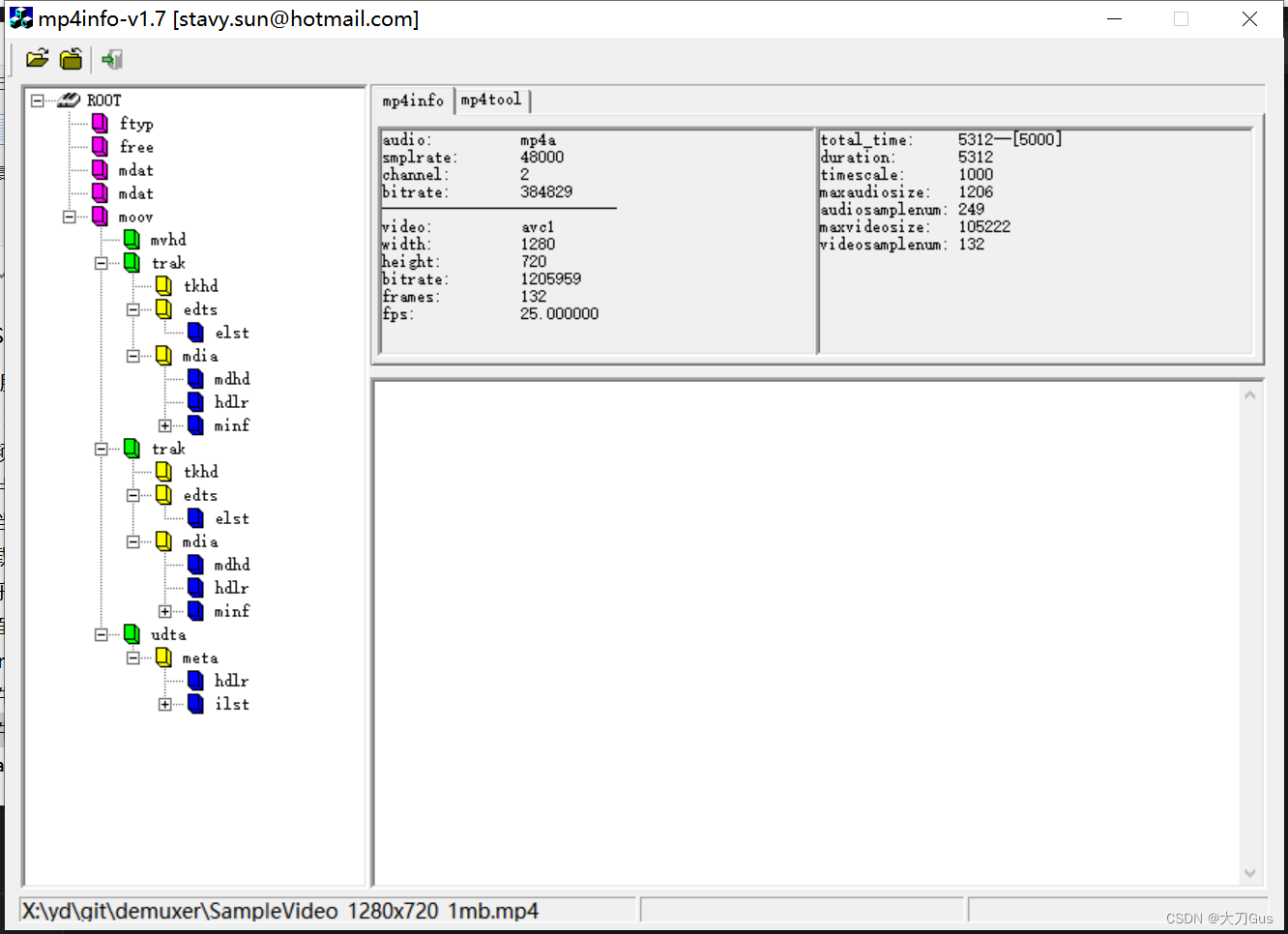
Task: Click the width value 1280
Action: click(x=538, y=245)
